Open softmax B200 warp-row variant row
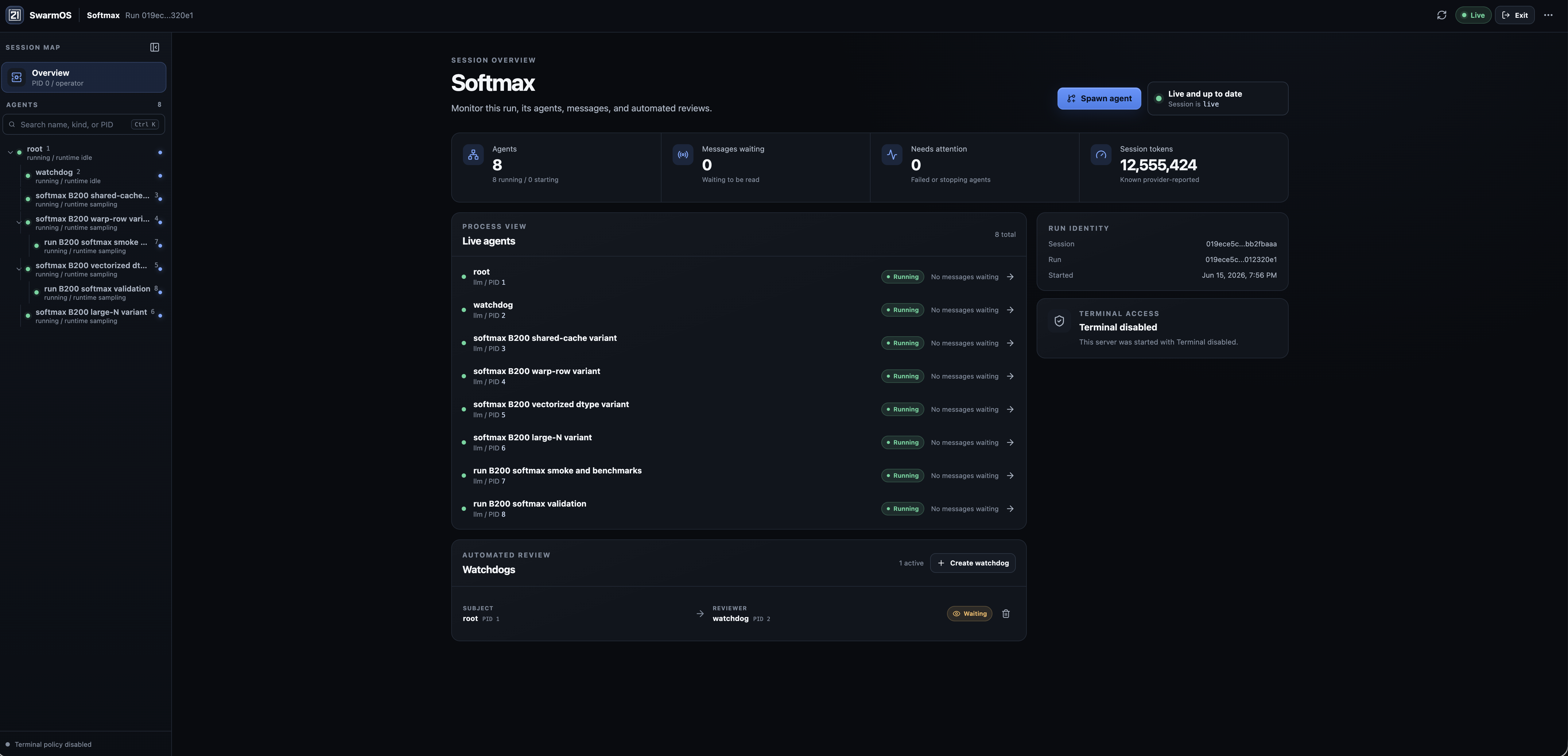The width and height of the screenshot is (1568, 756). click(x=738, y=376)
